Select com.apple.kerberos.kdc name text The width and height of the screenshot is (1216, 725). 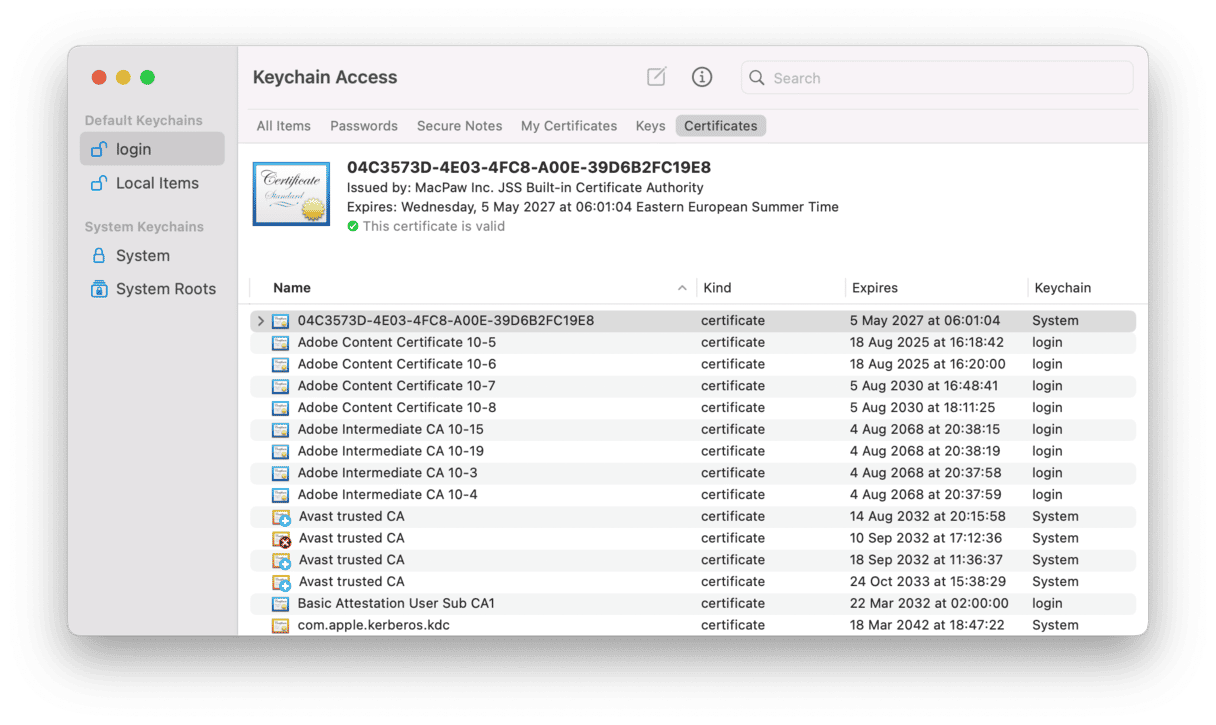tap(374, 625)
